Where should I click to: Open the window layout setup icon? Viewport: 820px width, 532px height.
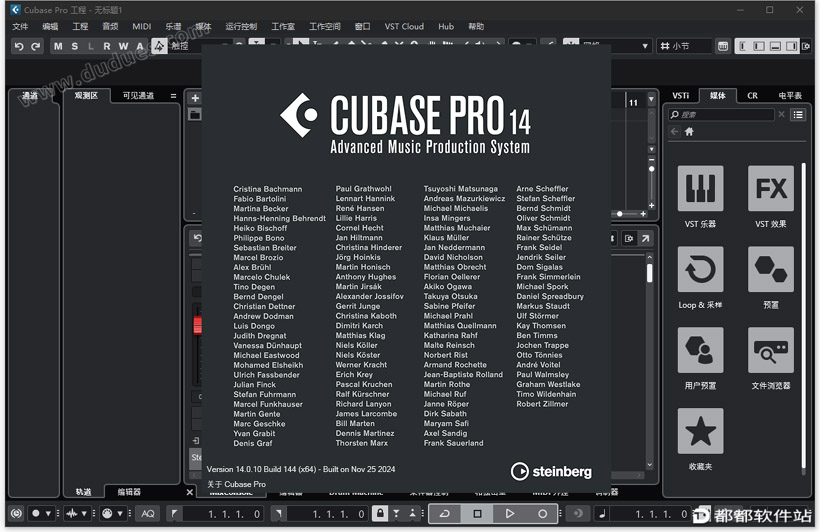click(806, 46)
